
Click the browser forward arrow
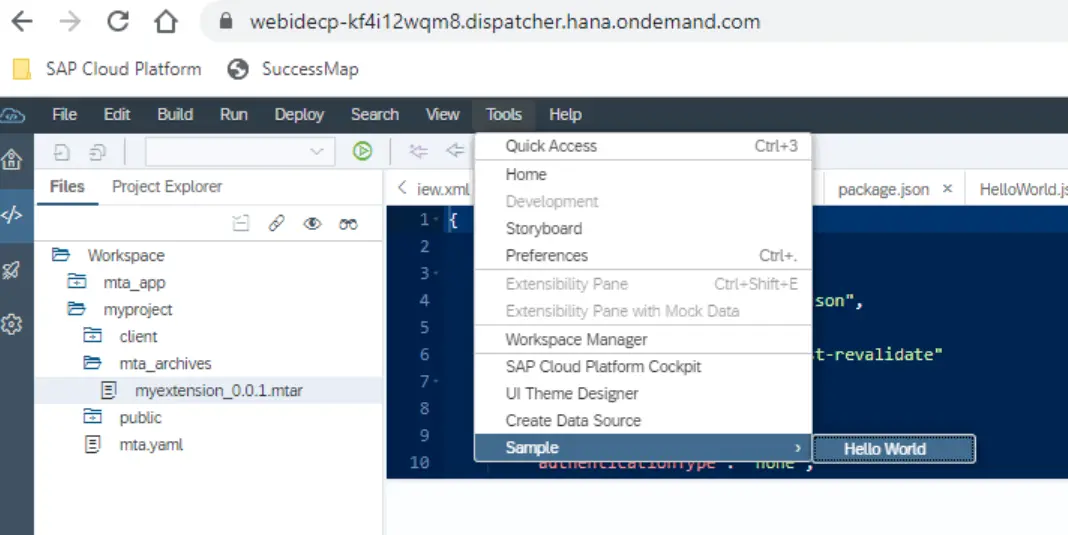[x=69, y=22]
